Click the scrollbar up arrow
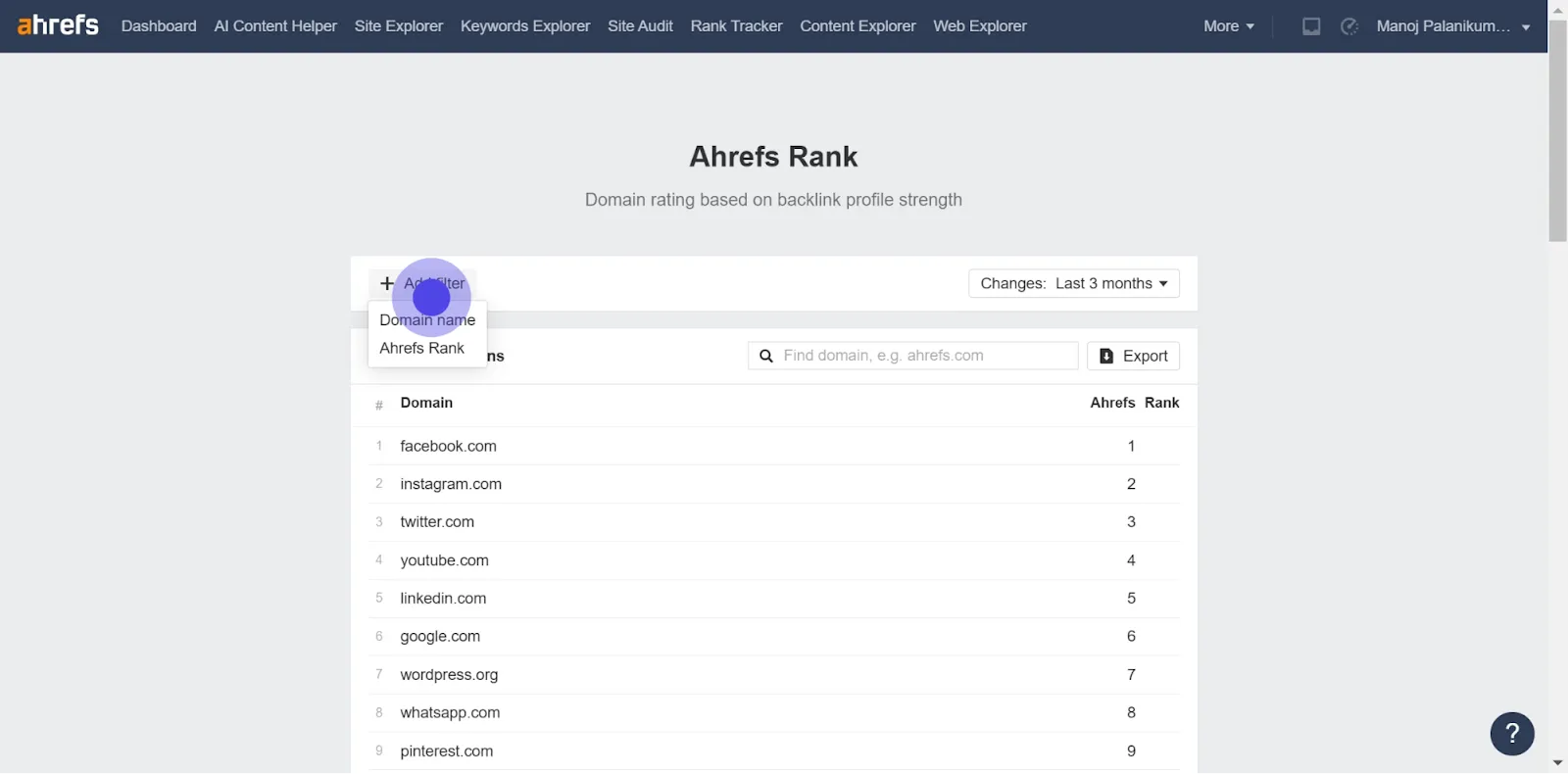1568x774 pixels. tap(1558, 9)
